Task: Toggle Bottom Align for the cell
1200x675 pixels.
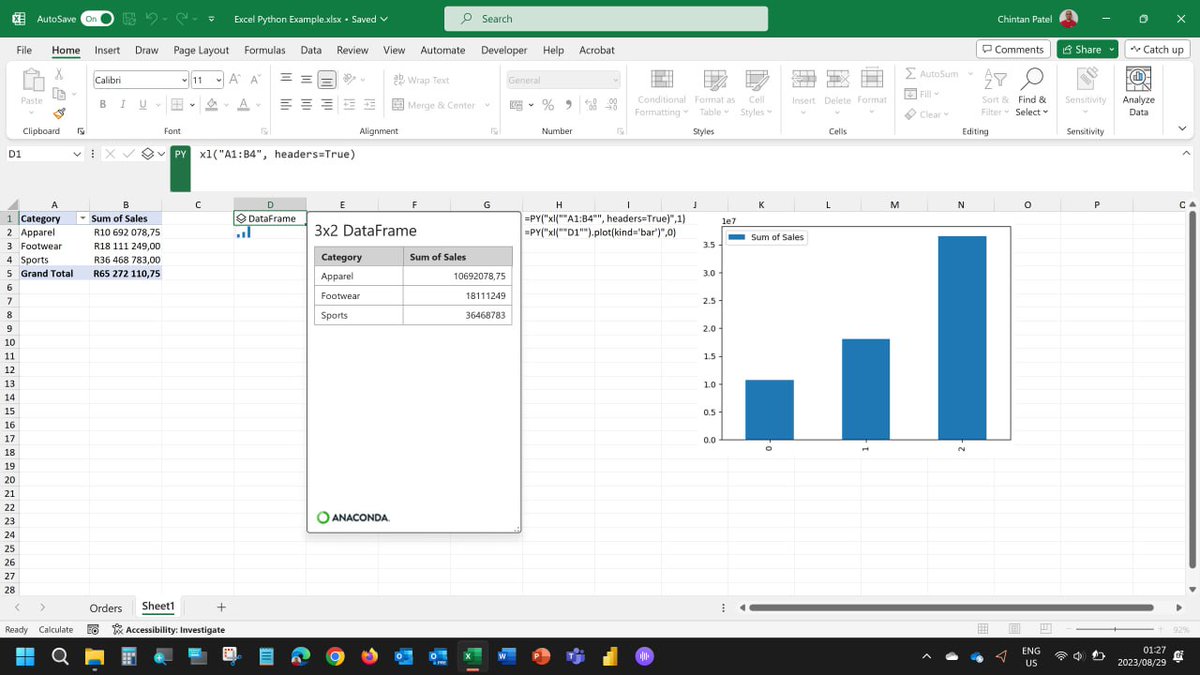Action: 326,80
